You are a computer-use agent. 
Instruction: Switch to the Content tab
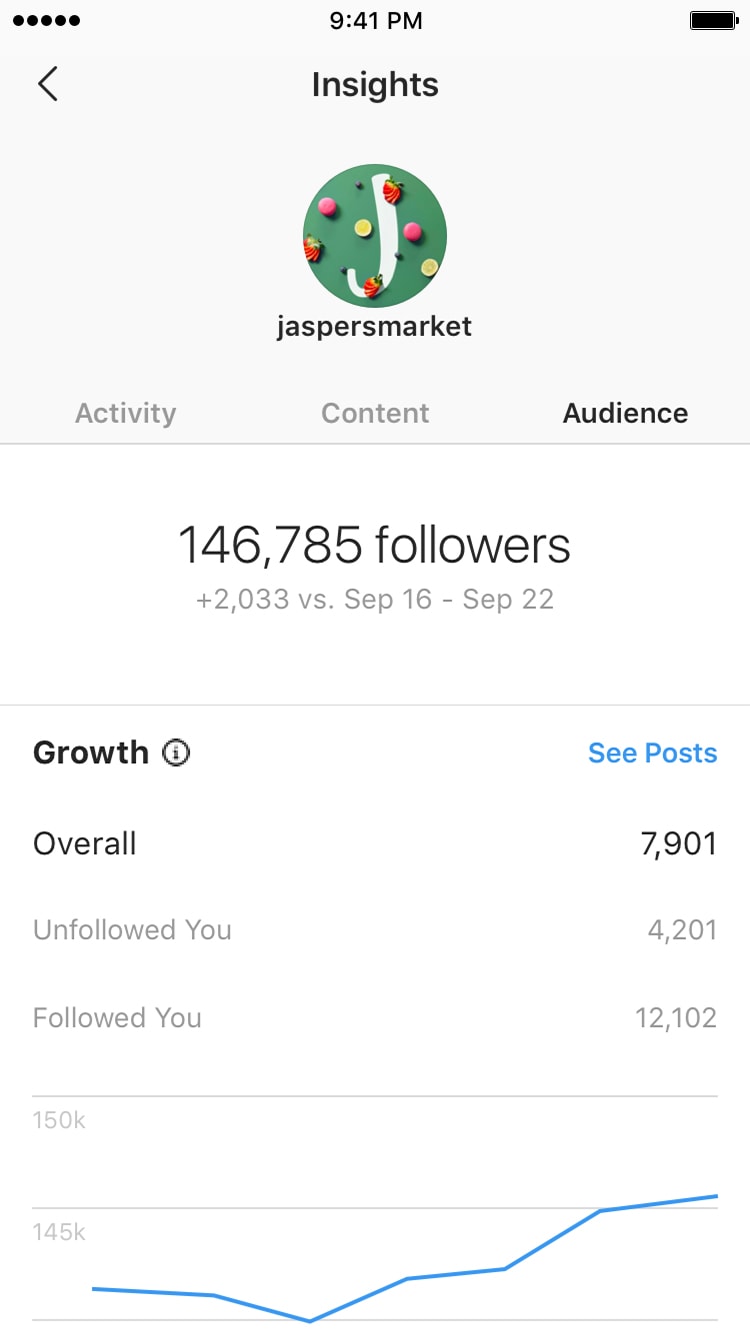coord(375,413)
